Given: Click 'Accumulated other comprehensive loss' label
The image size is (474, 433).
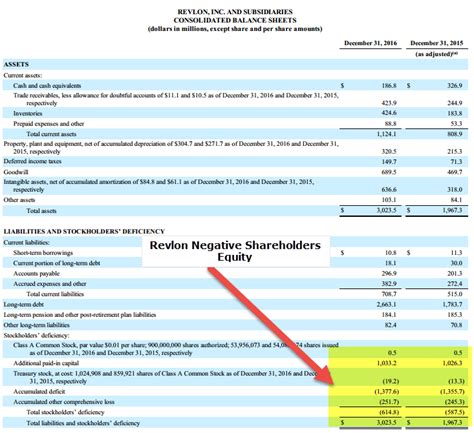Looking at the screenshot, I should [x=64, y=402].
